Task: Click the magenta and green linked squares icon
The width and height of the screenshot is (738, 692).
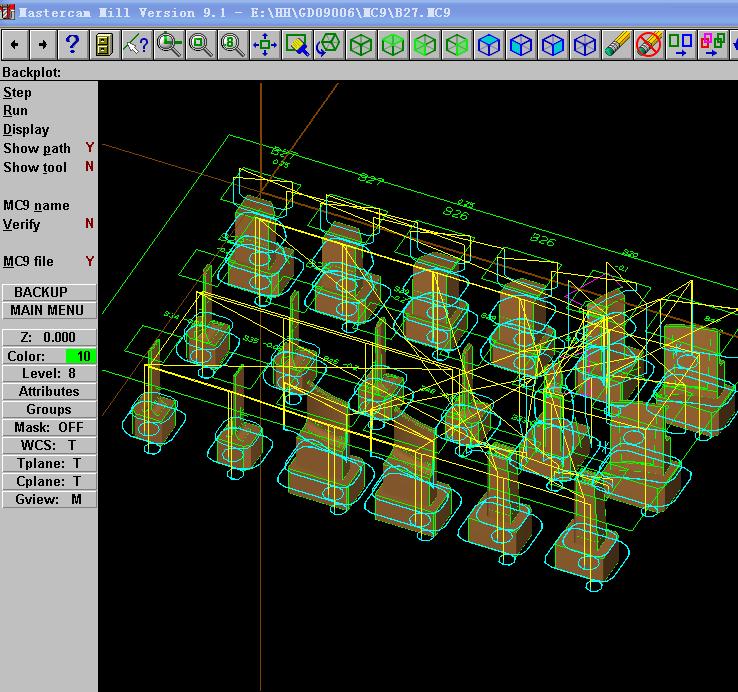Action: (x=713, y=44)
